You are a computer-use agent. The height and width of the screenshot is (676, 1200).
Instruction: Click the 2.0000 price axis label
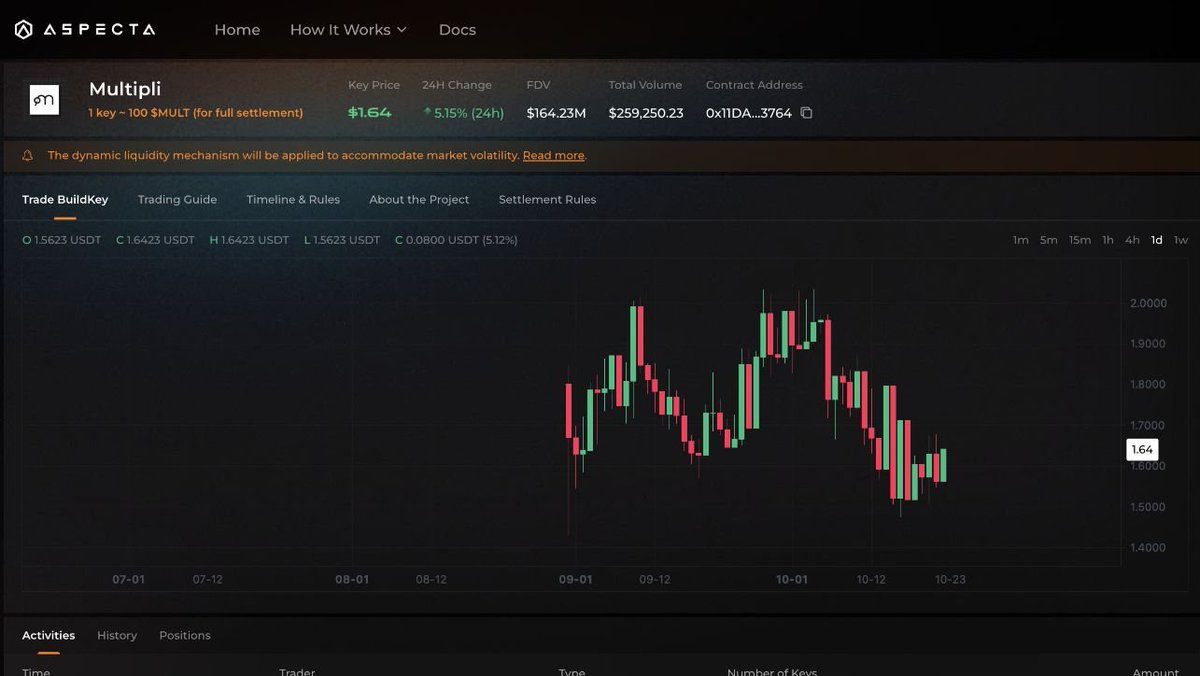(x=1148, y=303)
